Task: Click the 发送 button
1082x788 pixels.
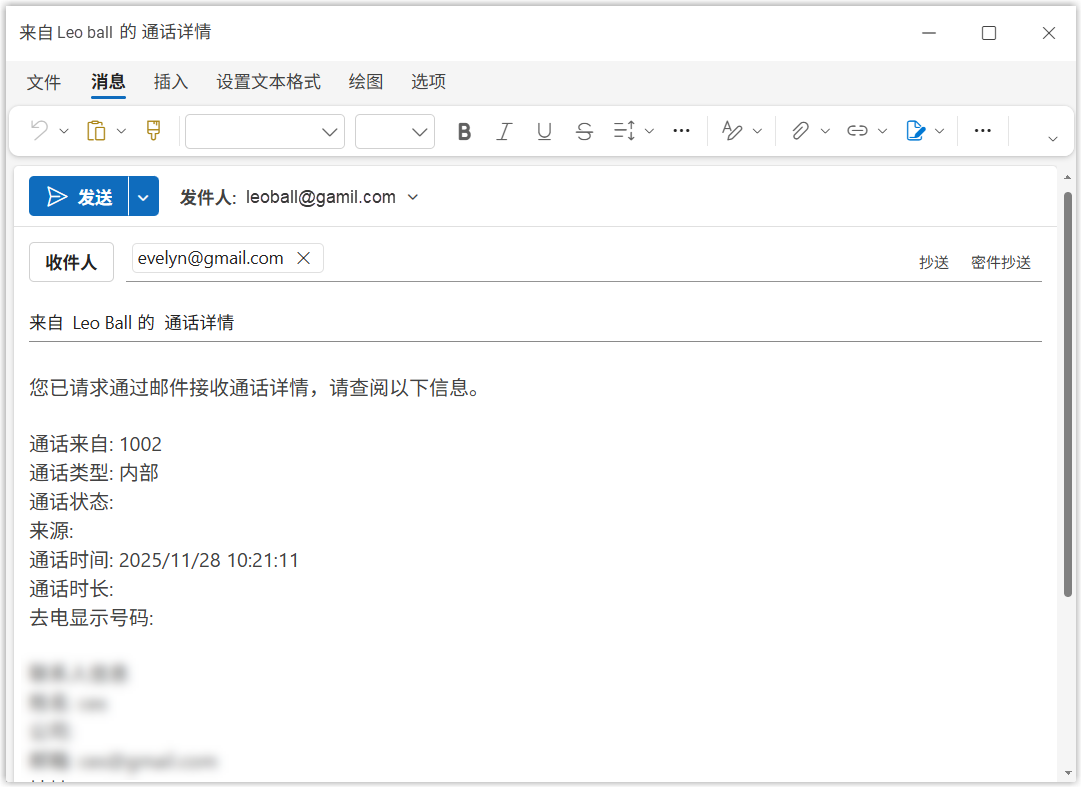Action: coord(79,197)
